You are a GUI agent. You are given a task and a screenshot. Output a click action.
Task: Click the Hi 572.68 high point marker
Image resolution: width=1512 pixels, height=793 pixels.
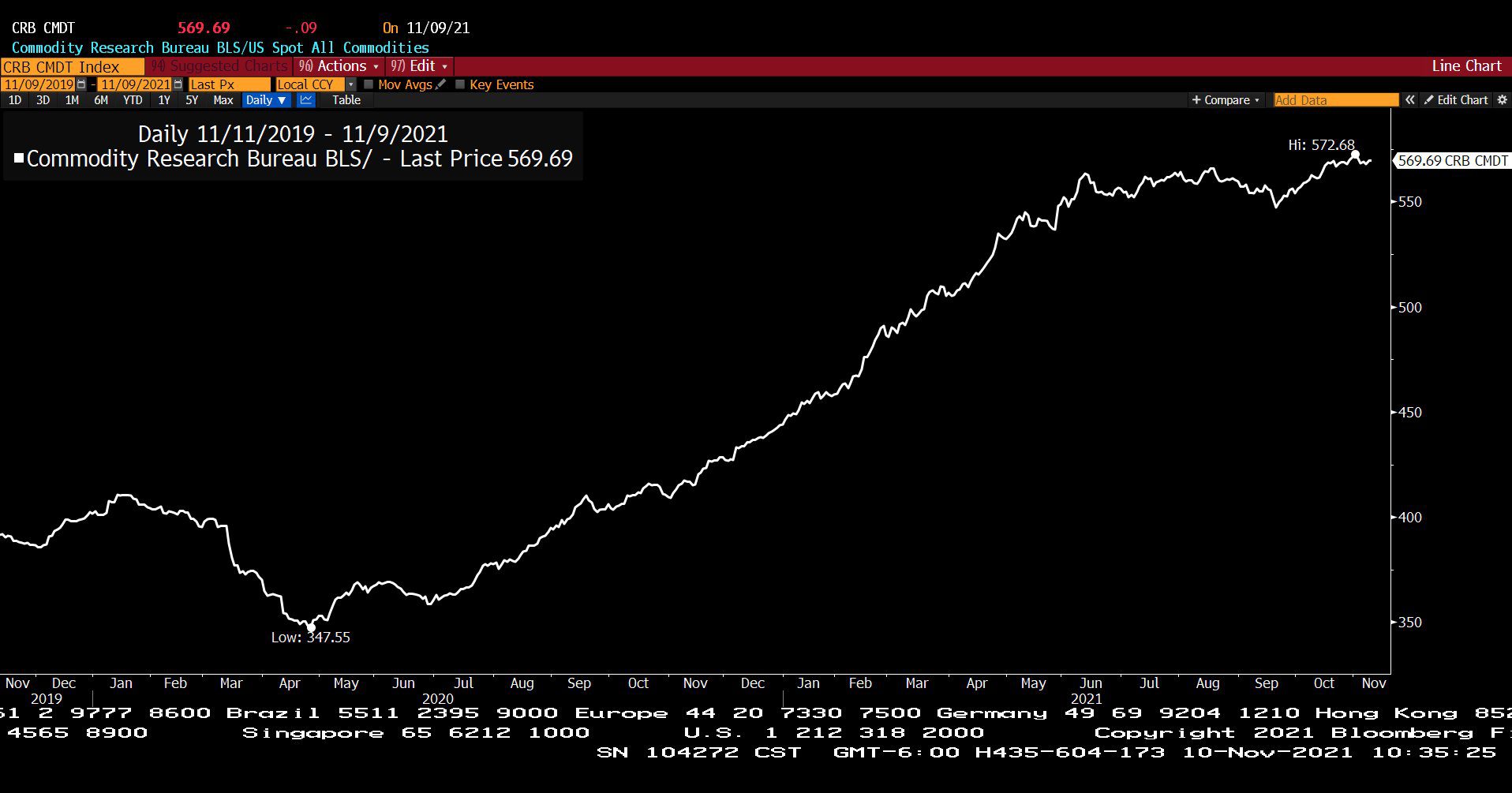tap(1355, 155)
